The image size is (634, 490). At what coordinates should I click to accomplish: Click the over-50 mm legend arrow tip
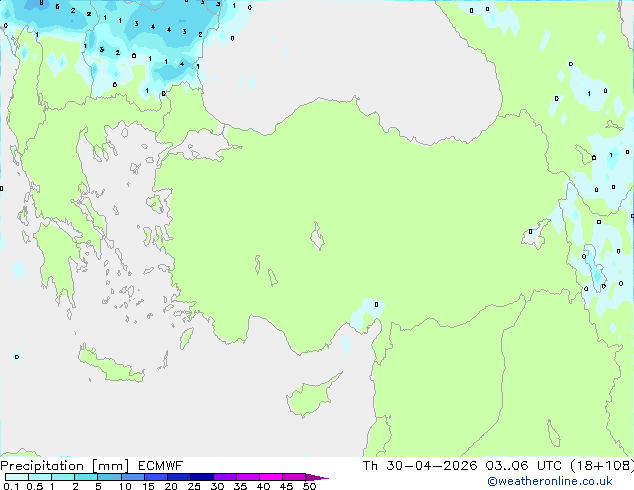[x=317, y=477]
